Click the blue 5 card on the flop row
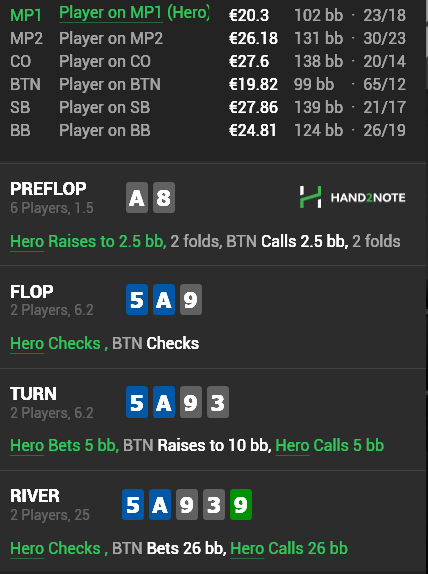 tap(137, 299)
